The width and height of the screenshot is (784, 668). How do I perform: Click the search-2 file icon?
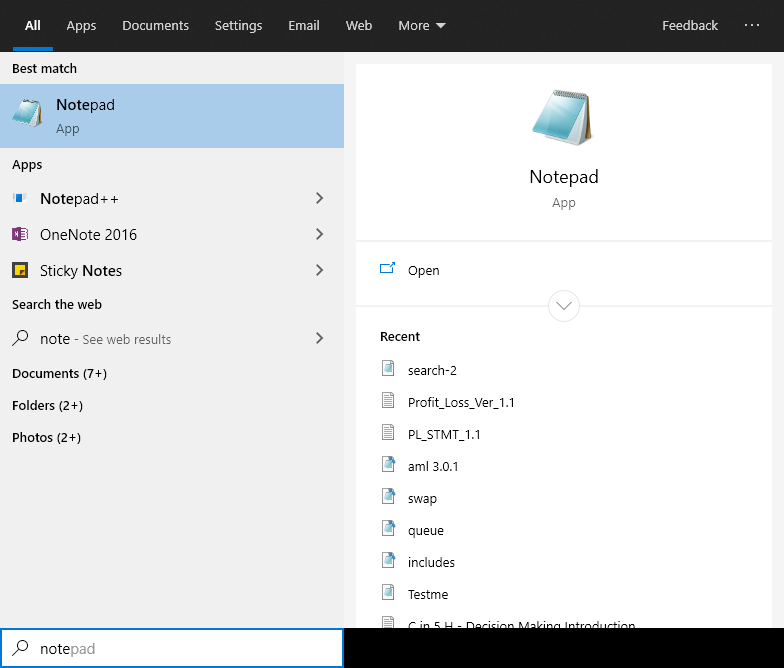388,368
